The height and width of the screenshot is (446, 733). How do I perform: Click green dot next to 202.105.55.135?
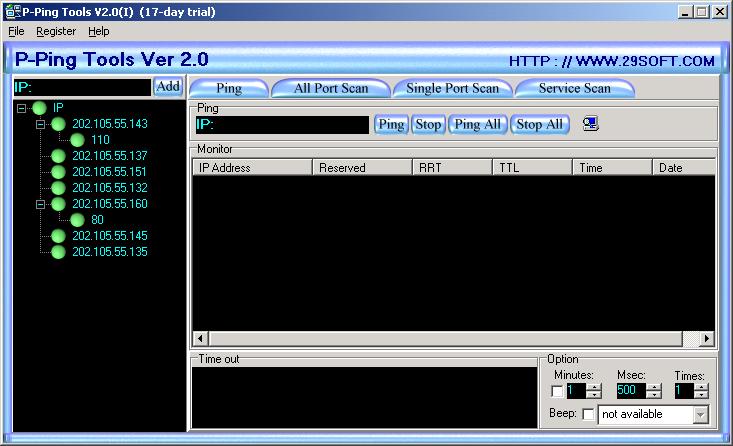[x=58, y=252]
